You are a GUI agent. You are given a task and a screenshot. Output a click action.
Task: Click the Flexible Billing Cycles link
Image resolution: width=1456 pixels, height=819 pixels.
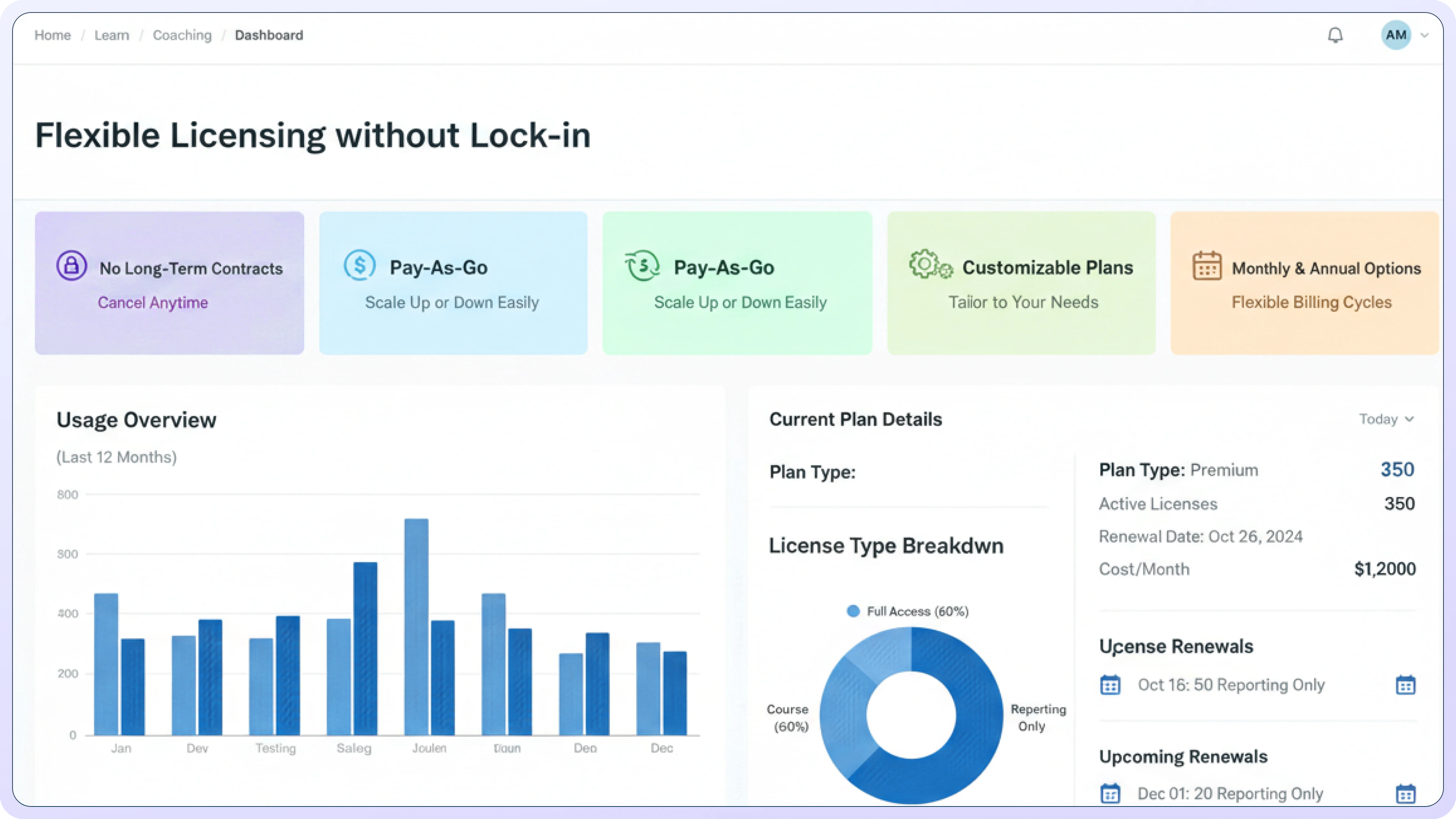point(1311,303)
